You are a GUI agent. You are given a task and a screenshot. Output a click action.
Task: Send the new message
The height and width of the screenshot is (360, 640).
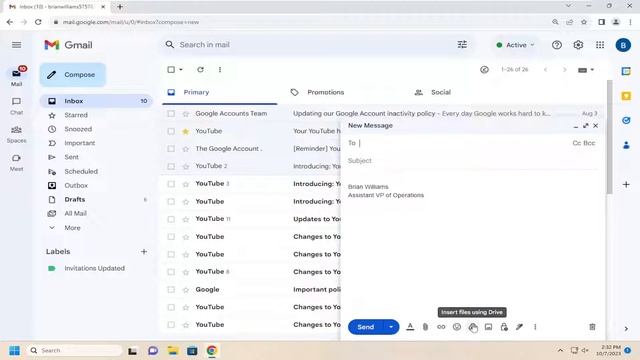tap(366, 327)
